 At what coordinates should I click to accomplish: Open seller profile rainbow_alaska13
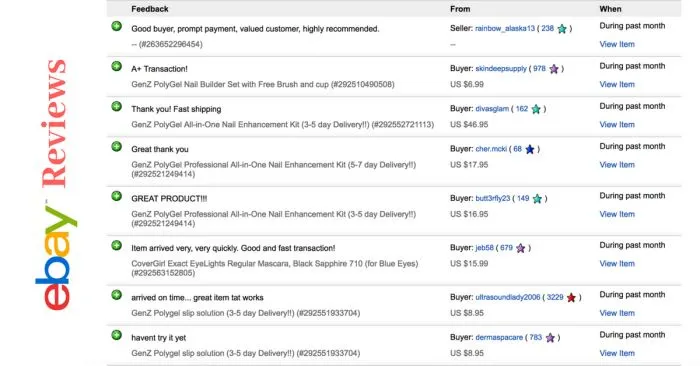(505, 29)
